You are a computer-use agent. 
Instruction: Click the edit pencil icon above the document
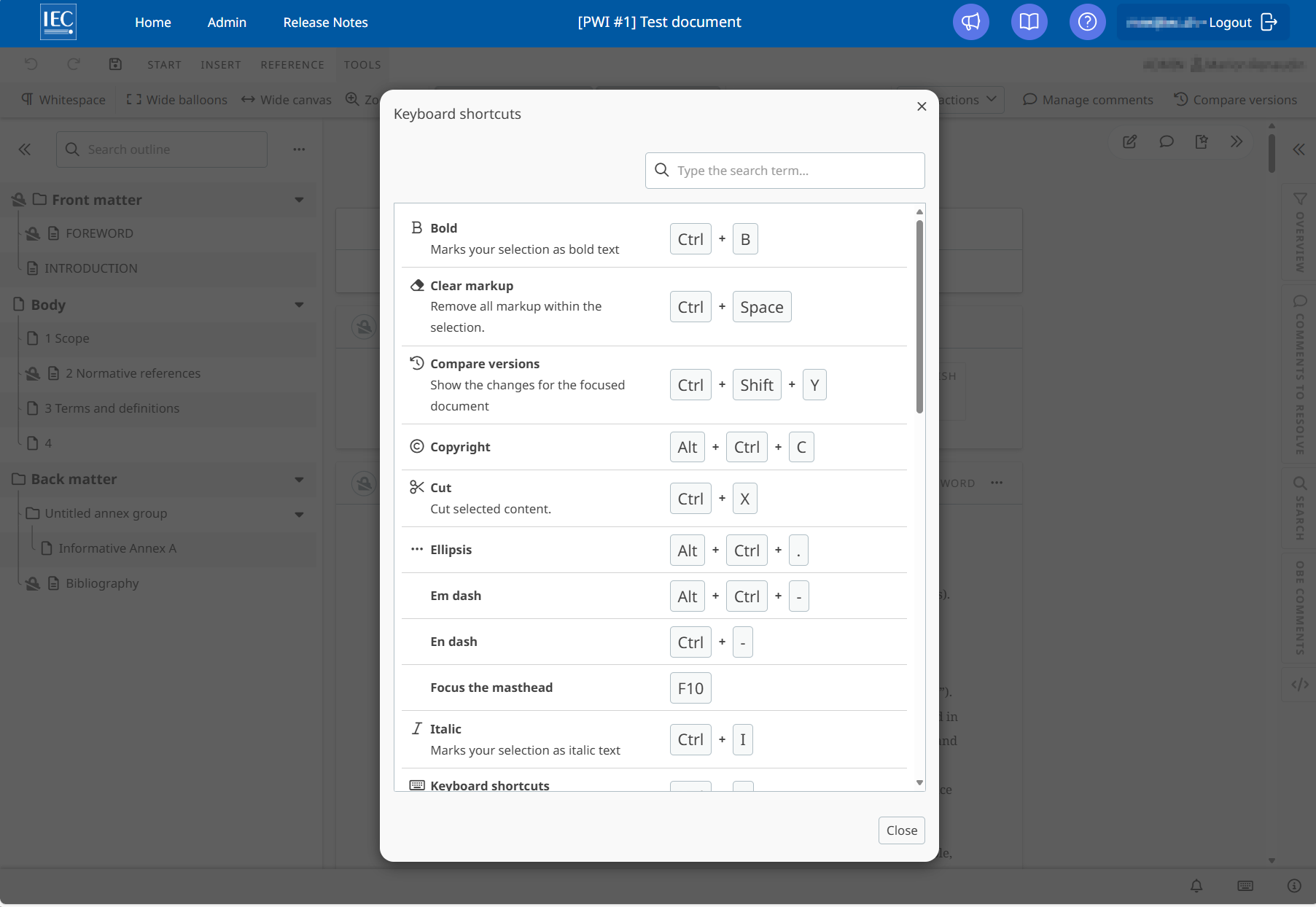tap(1129, 141)
